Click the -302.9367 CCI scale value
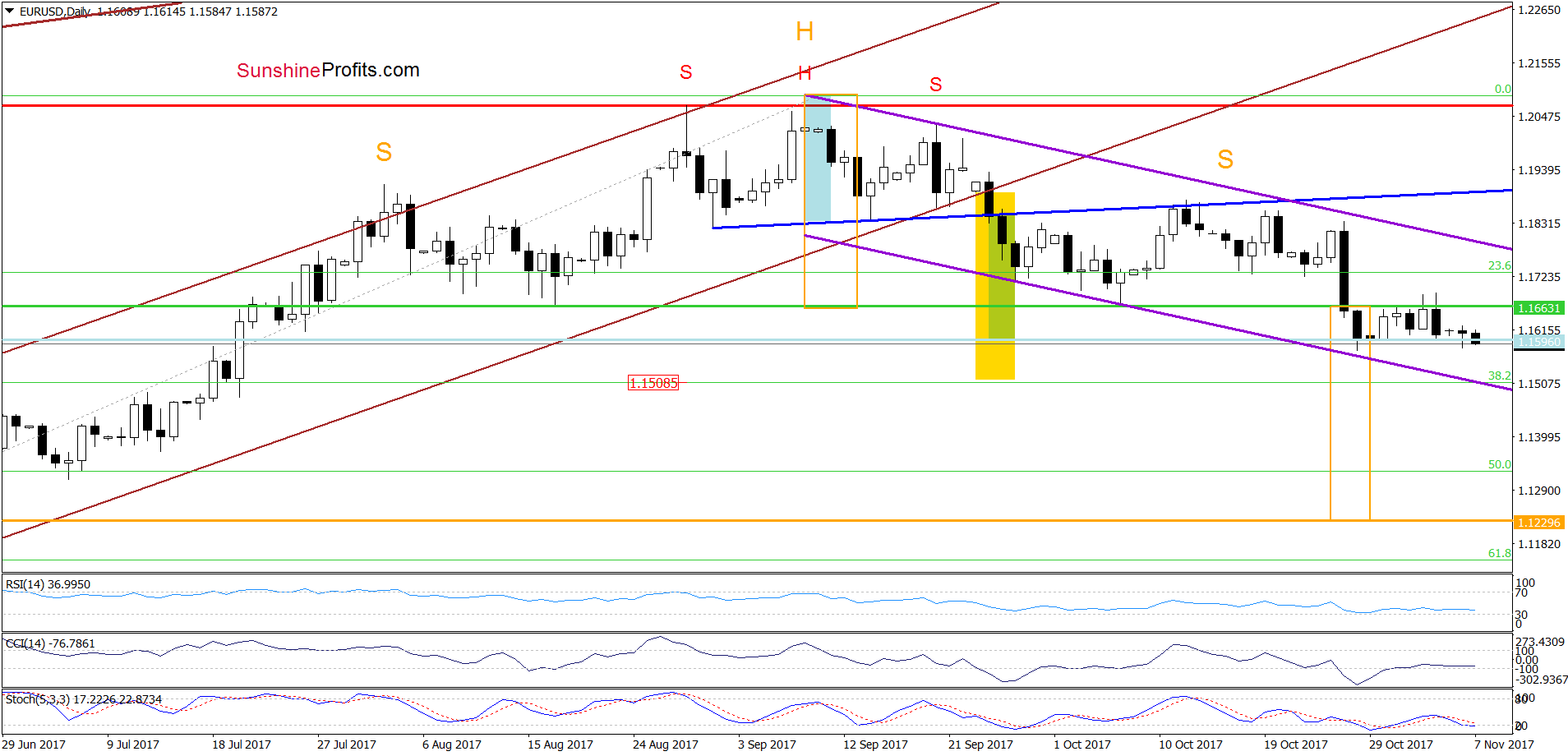This screenshot has height=756, width=1568. point(1542,680)
